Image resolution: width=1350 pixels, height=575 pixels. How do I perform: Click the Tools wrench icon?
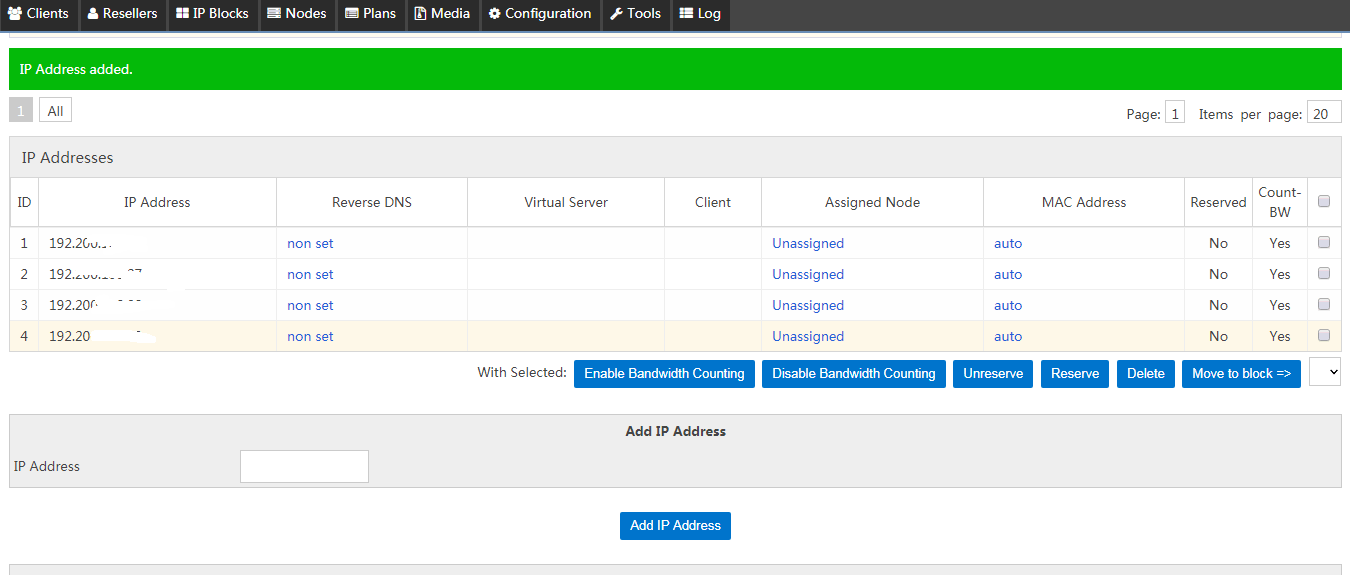coord(617,14)
